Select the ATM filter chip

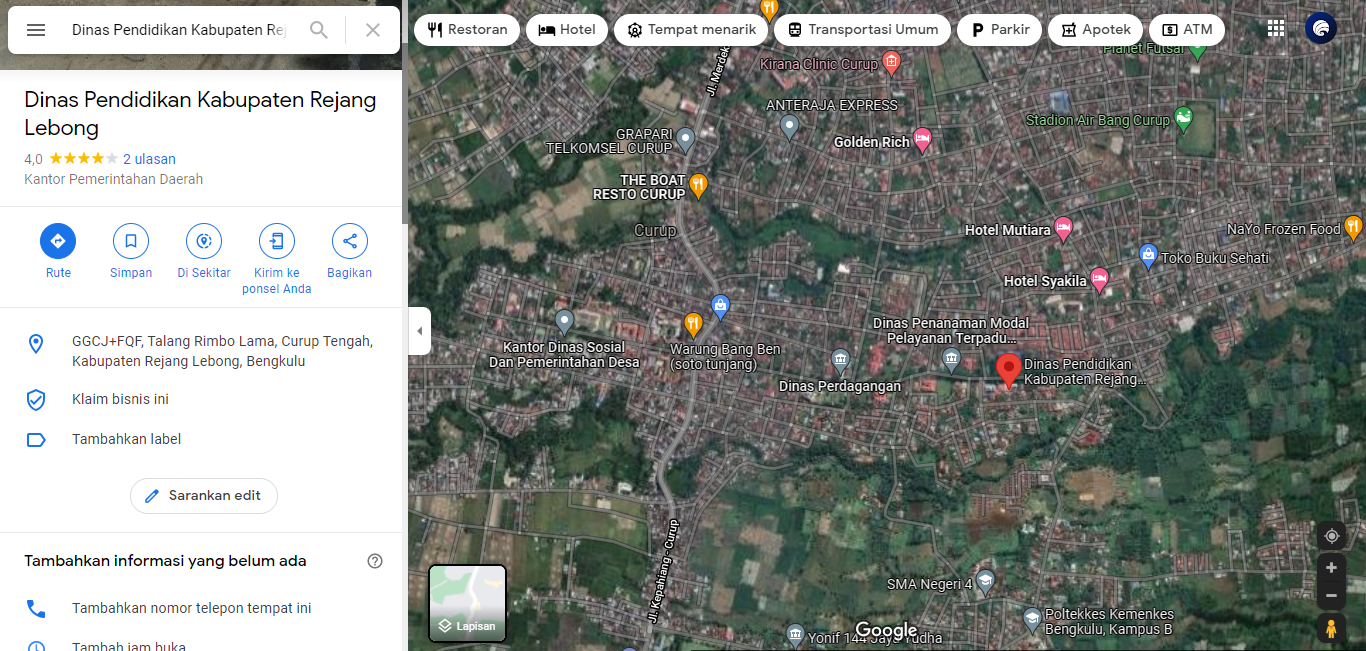[x=1186, y=30]
